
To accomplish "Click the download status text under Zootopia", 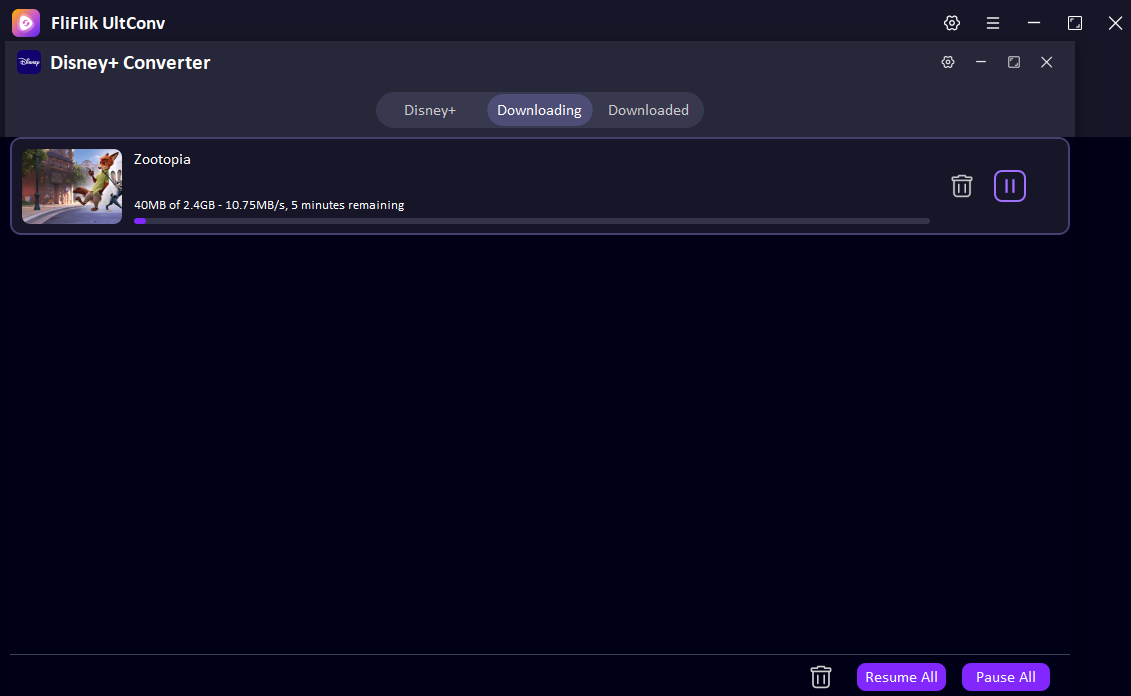I will (268, 204).
